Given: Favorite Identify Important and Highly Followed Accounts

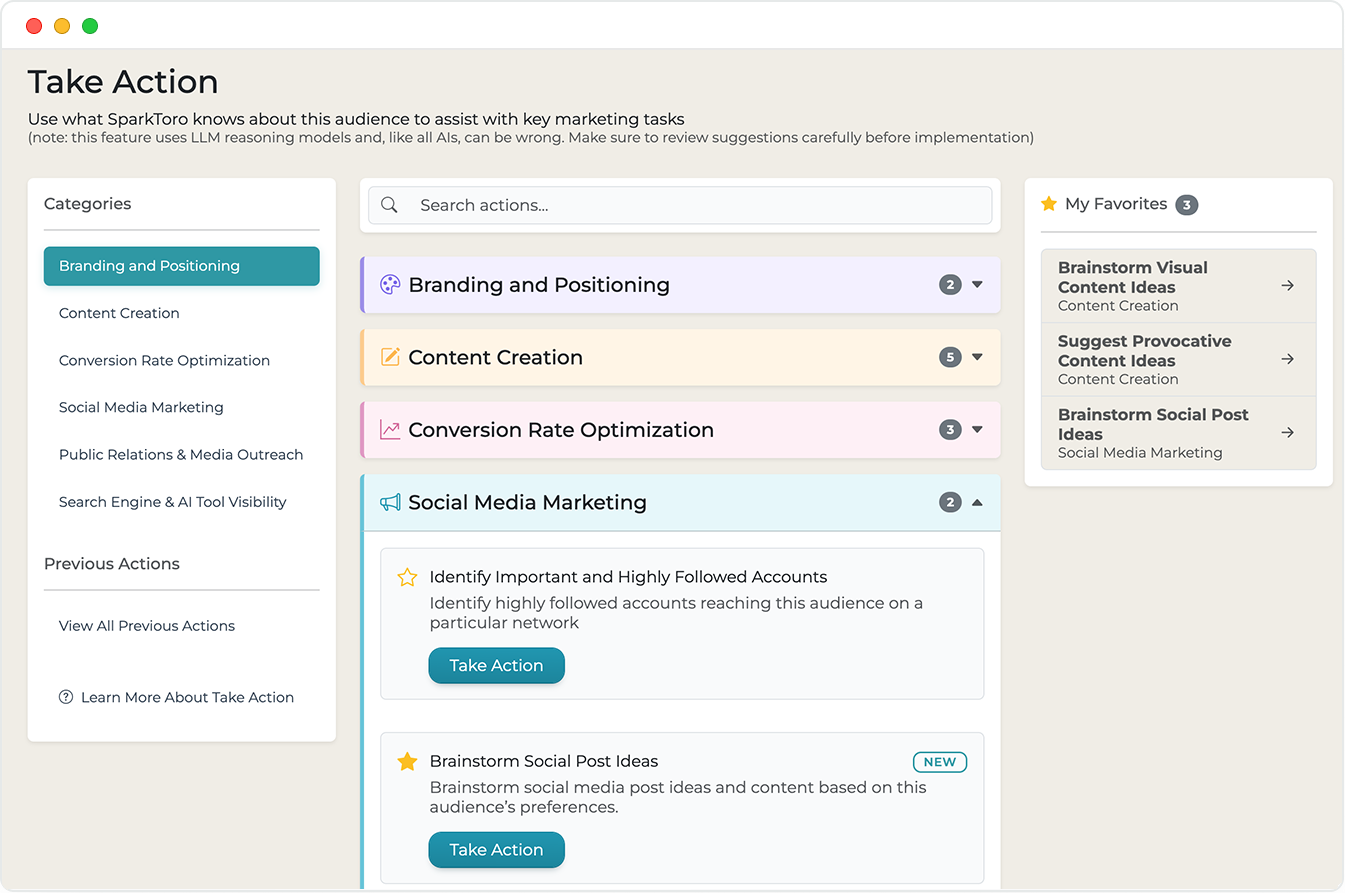Looking at the screenshot, I should (407, 577).
